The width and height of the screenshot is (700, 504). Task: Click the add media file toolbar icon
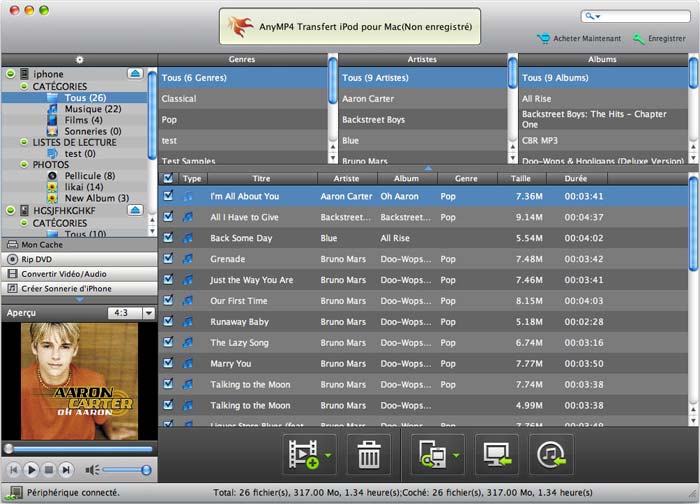[303, 454]
